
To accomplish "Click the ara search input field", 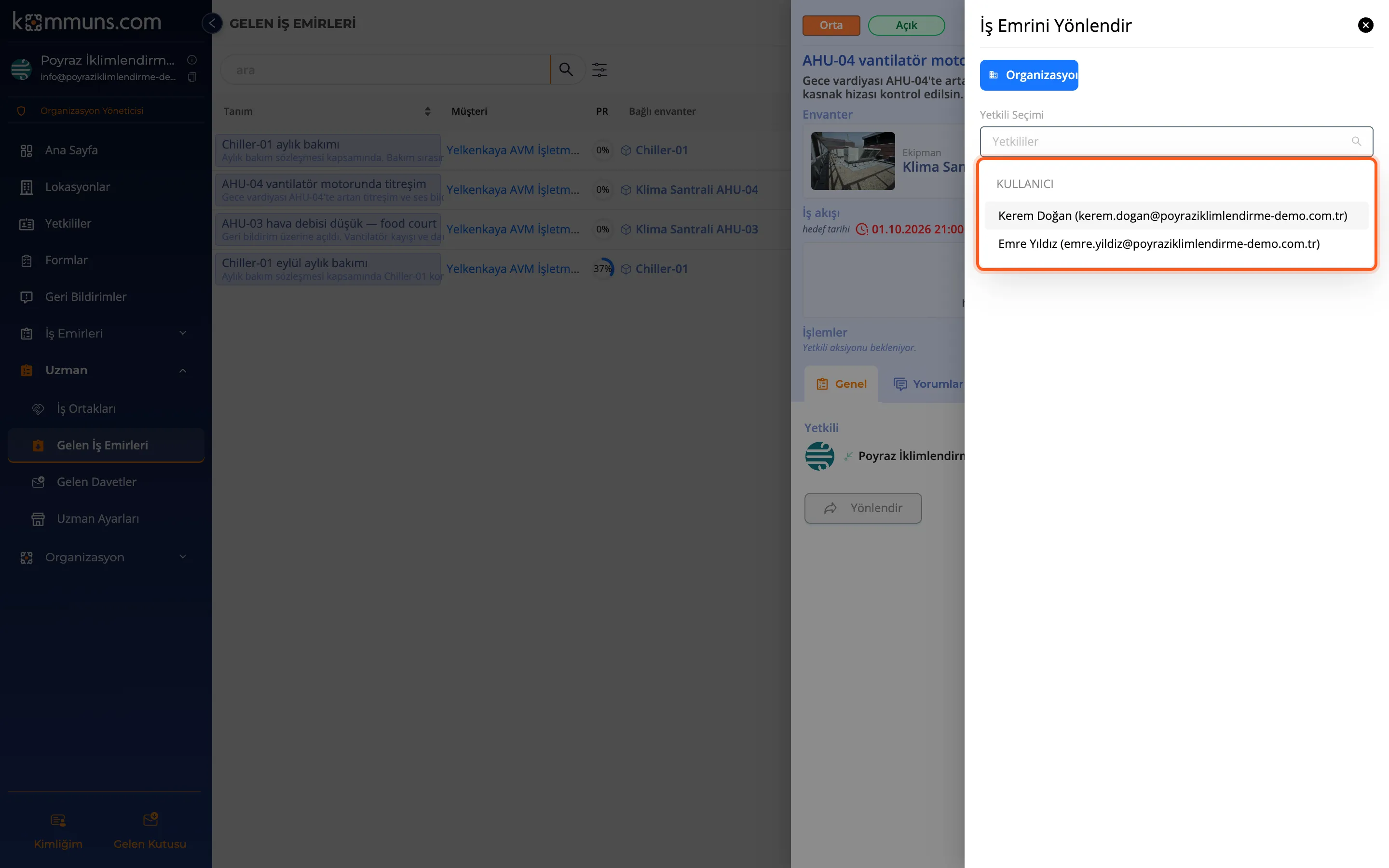I will (386, 70).
